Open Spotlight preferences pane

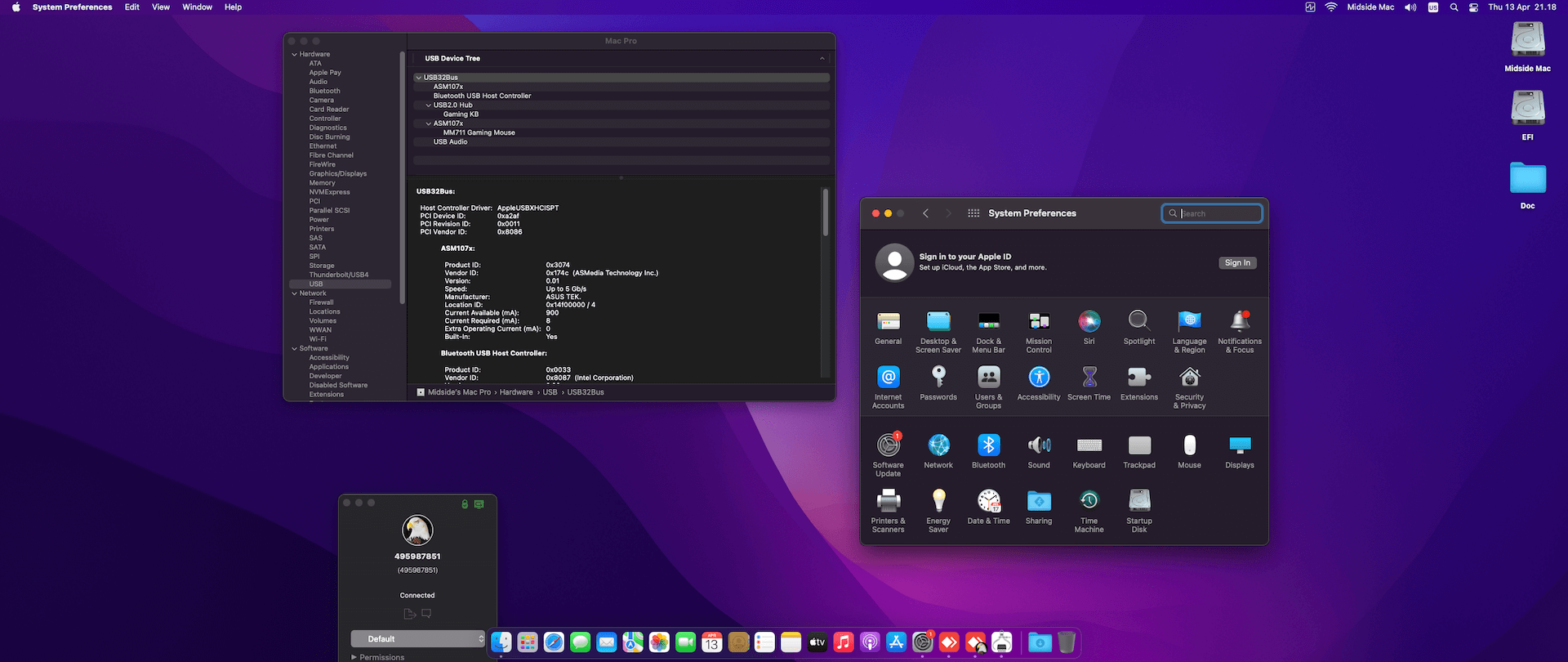click(x=1139, y=327)
